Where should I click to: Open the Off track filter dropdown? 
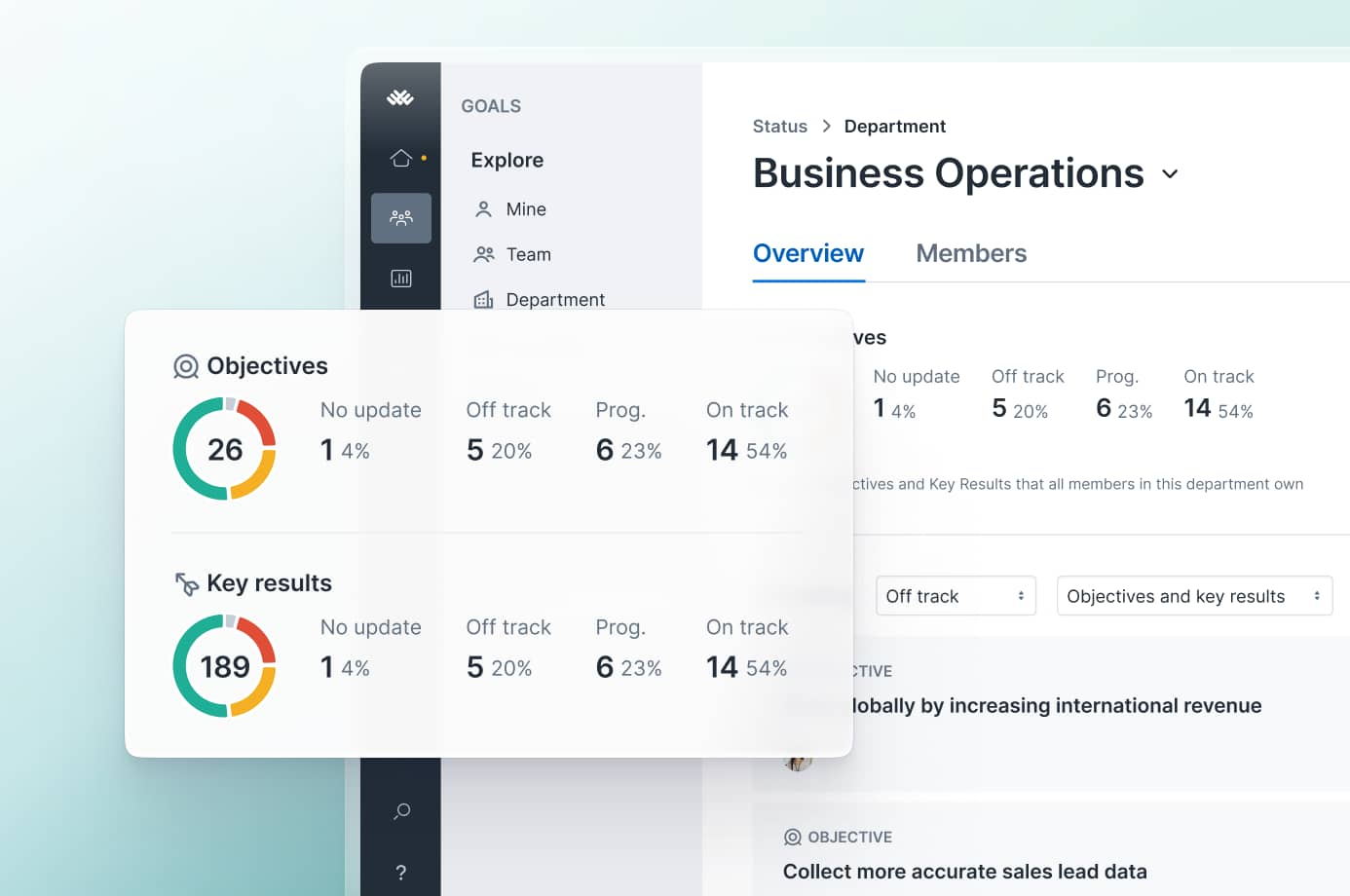955,595
